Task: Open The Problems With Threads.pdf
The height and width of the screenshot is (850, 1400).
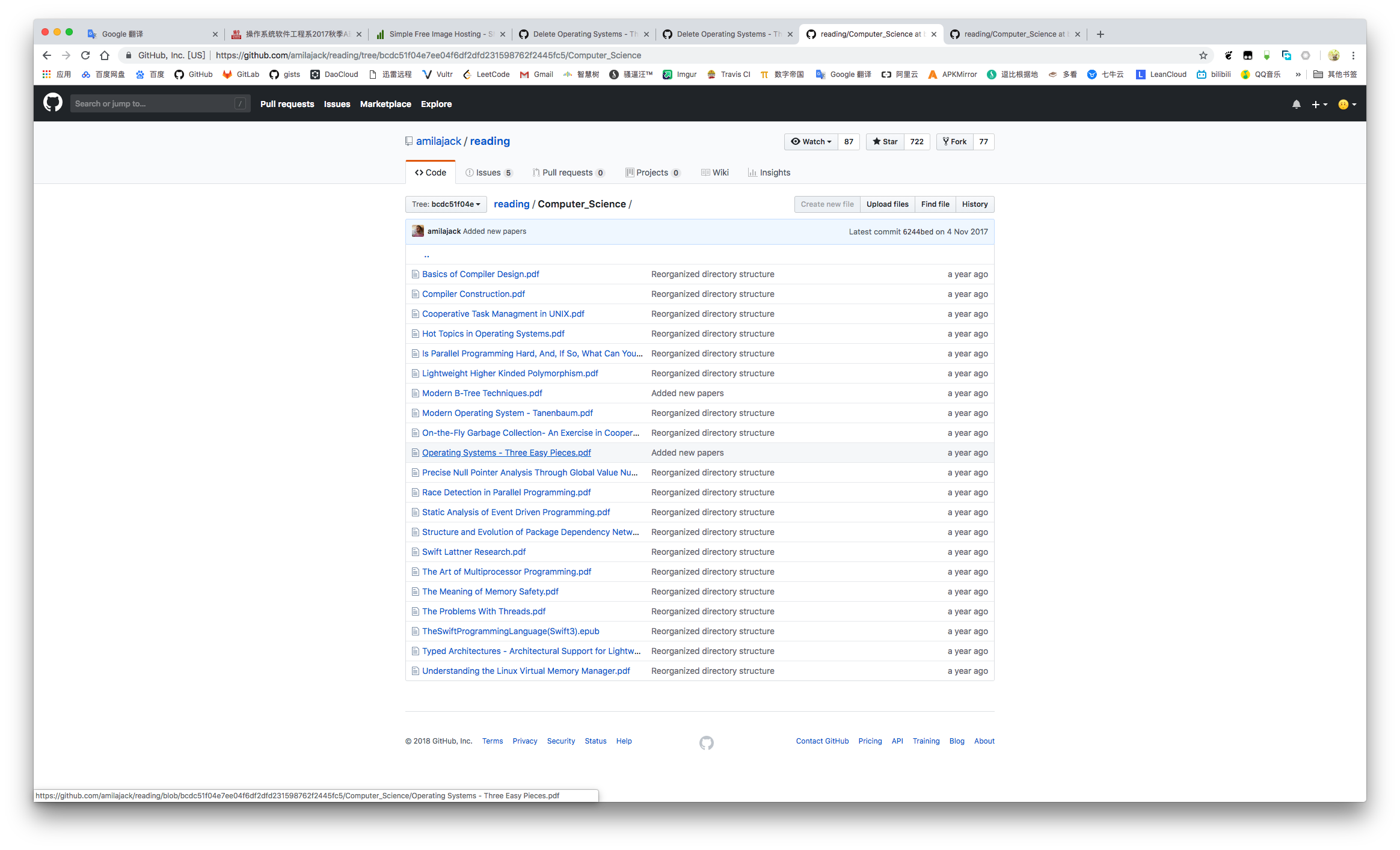Action: click(x=484, y=611)
